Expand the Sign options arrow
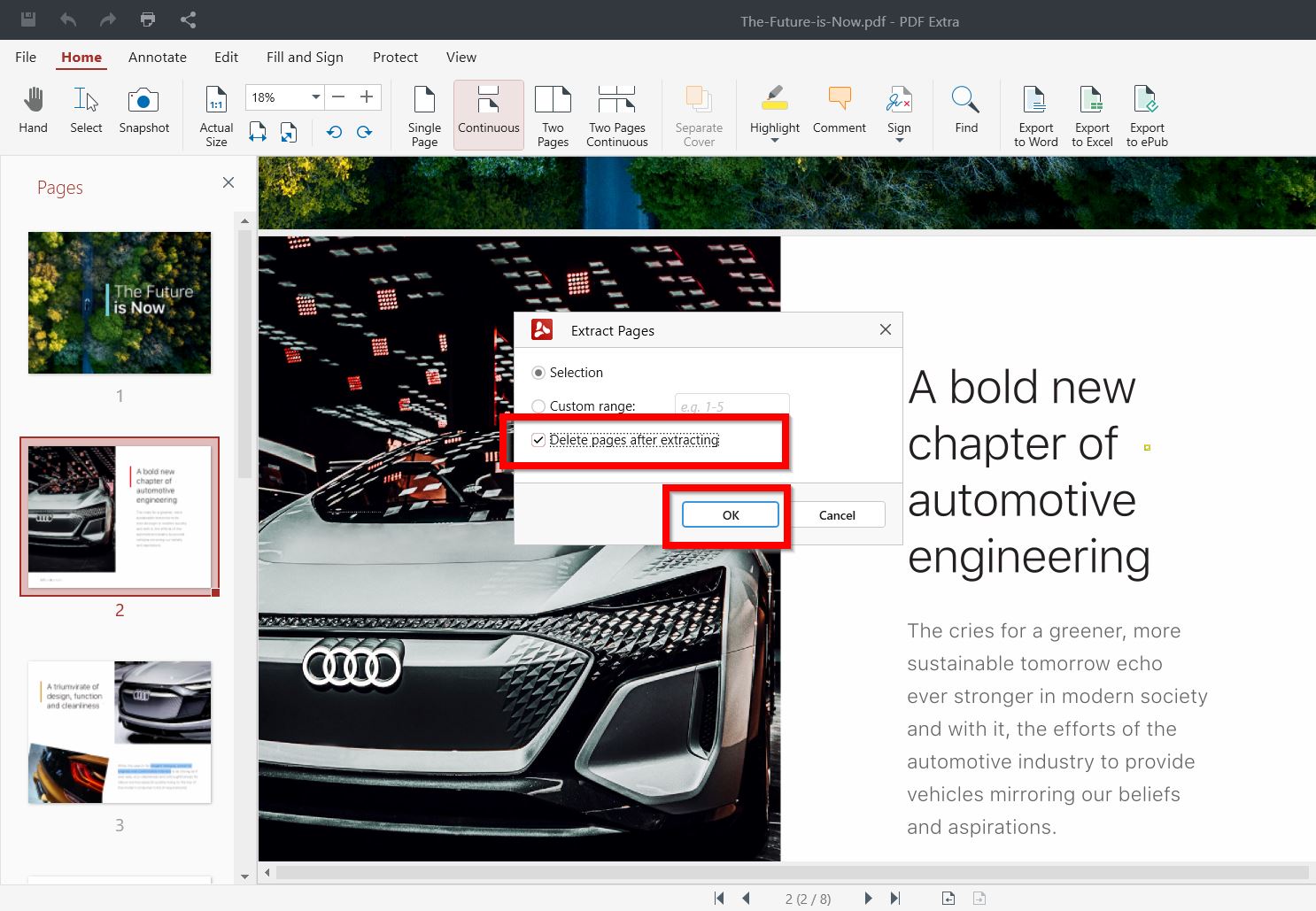 click(x=899, y=141)
